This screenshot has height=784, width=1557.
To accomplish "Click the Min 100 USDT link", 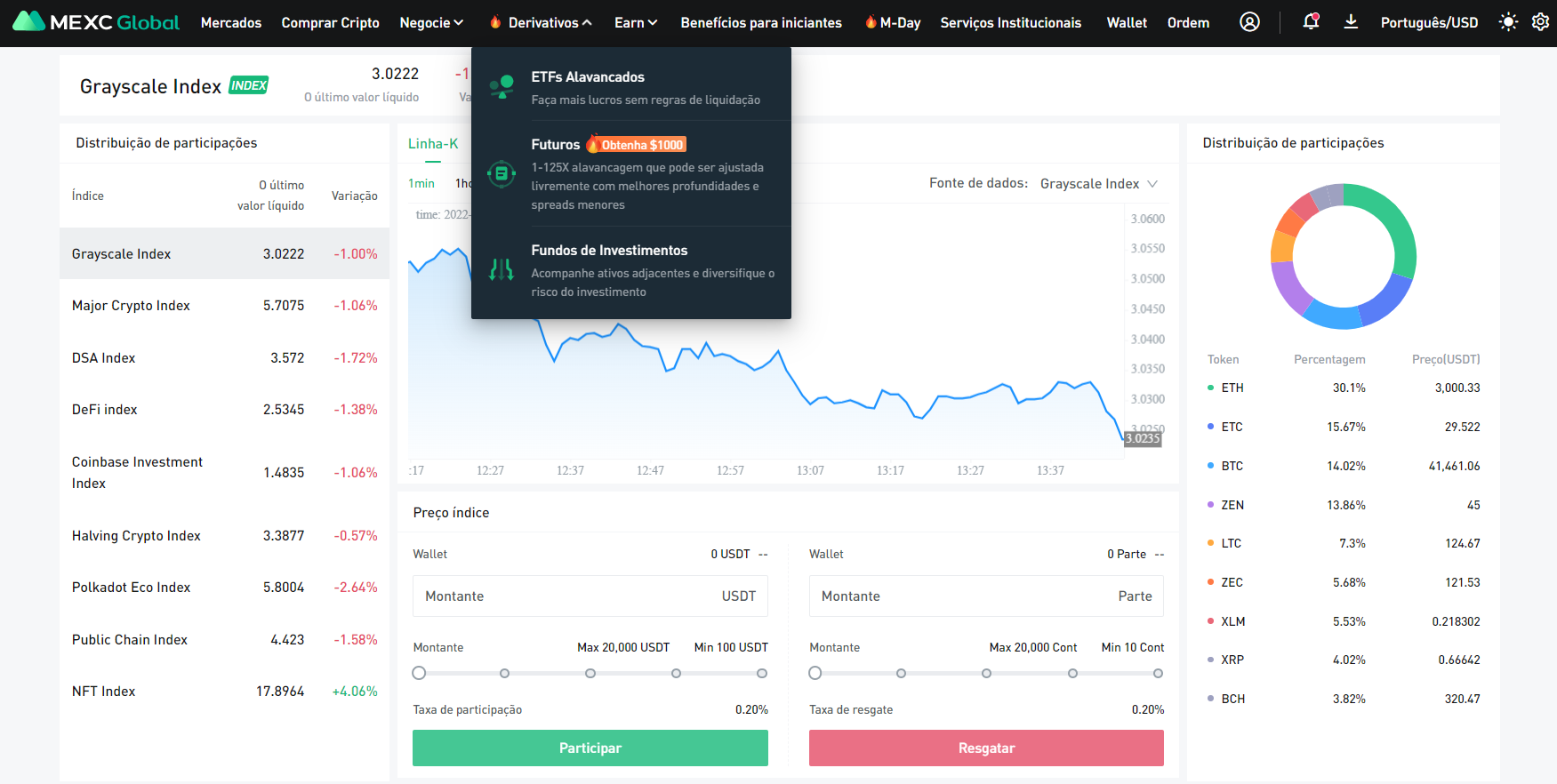I will pyautogui.click(x=731, y=647).
